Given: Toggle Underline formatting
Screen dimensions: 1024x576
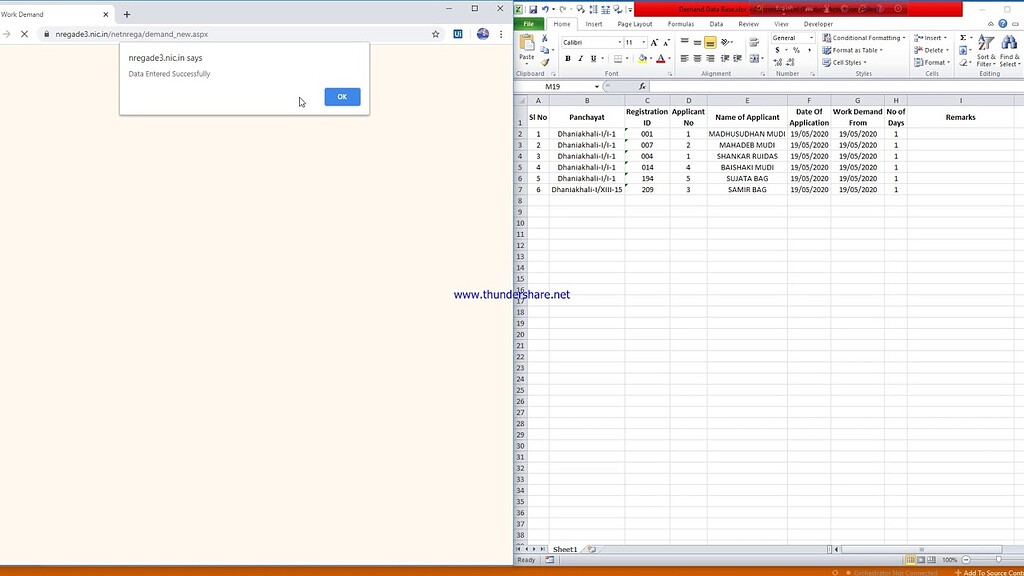Looking at the screenshot, I should point(593,58).
